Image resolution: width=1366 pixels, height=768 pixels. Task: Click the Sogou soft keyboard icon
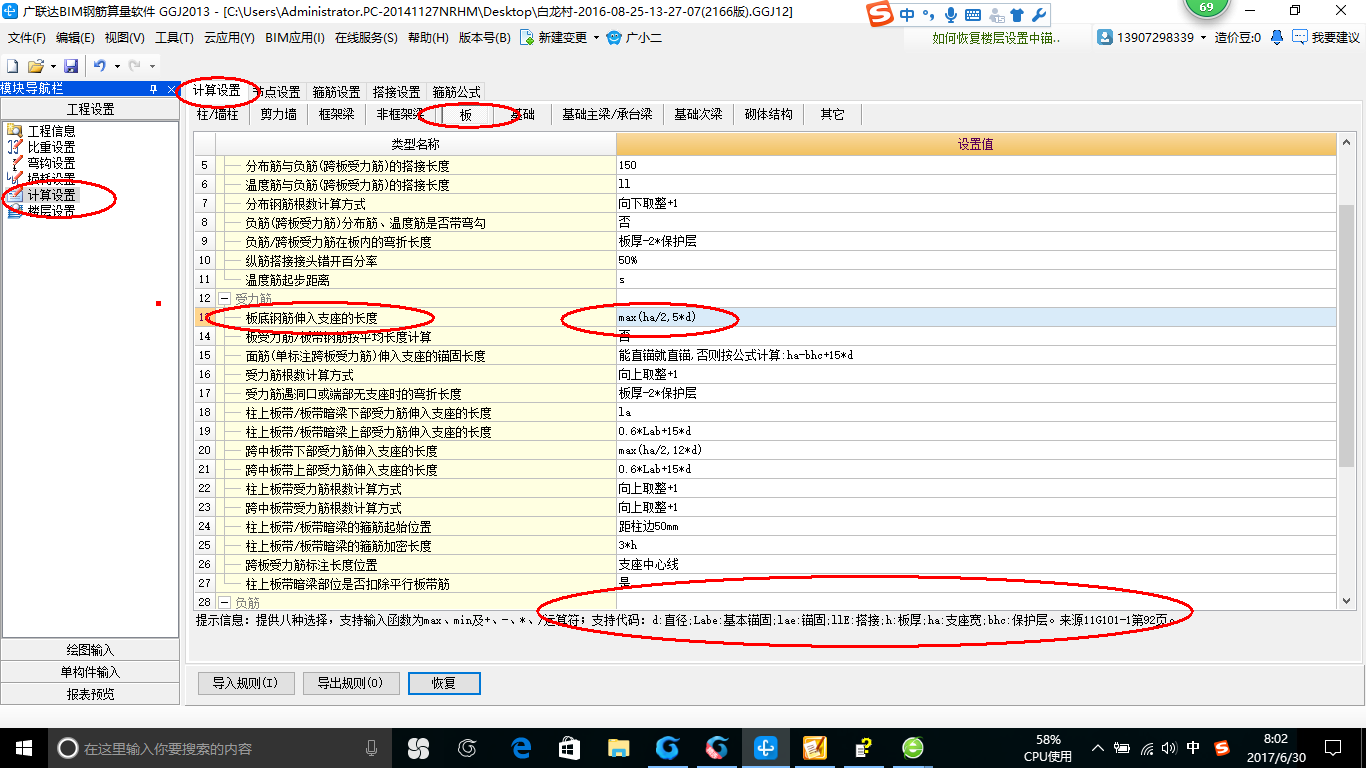973,15
